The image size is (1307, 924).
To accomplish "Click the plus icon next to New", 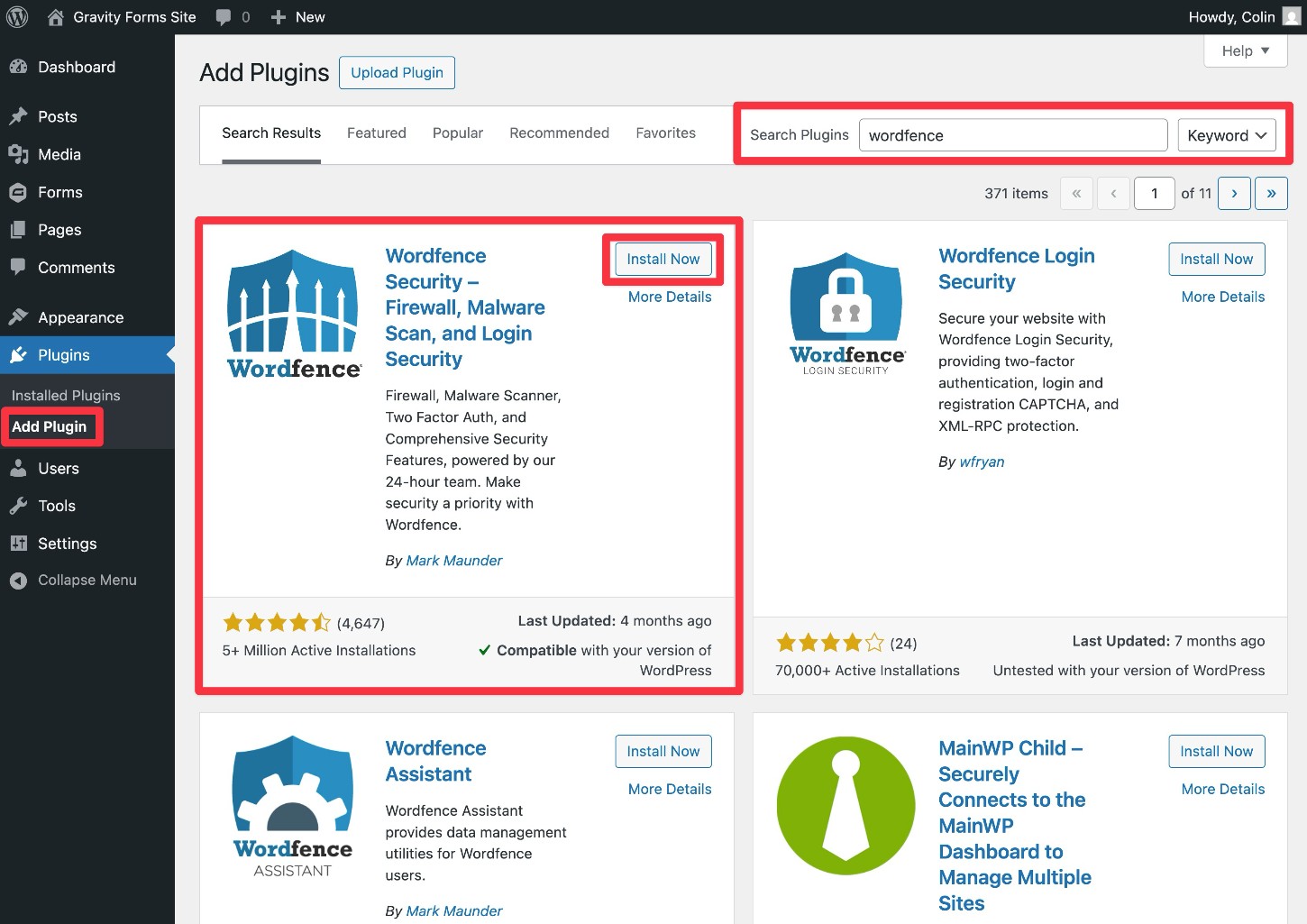I will 279,17.
